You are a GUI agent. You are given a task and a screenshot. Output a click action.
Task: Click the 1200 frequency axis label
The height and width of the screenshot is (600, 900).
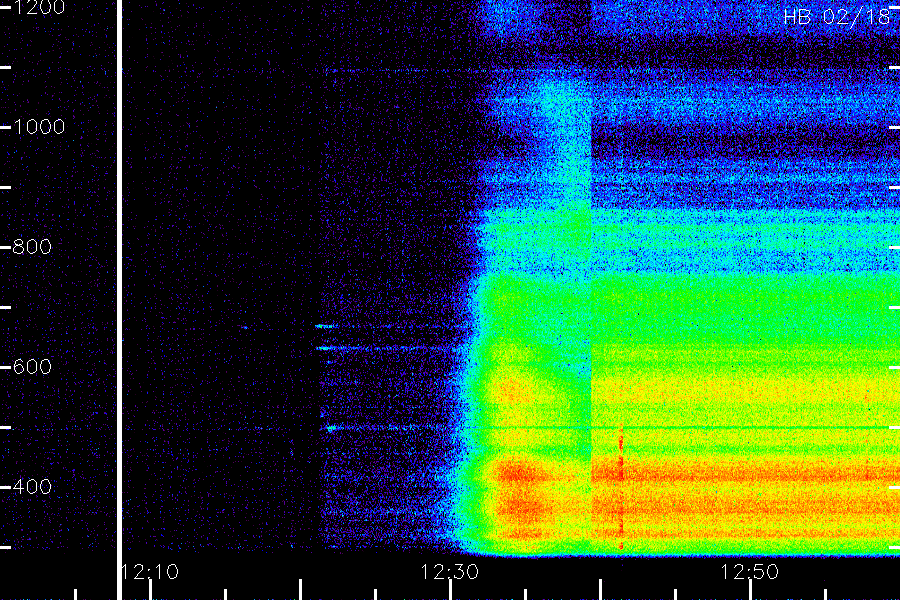(39, 7)
